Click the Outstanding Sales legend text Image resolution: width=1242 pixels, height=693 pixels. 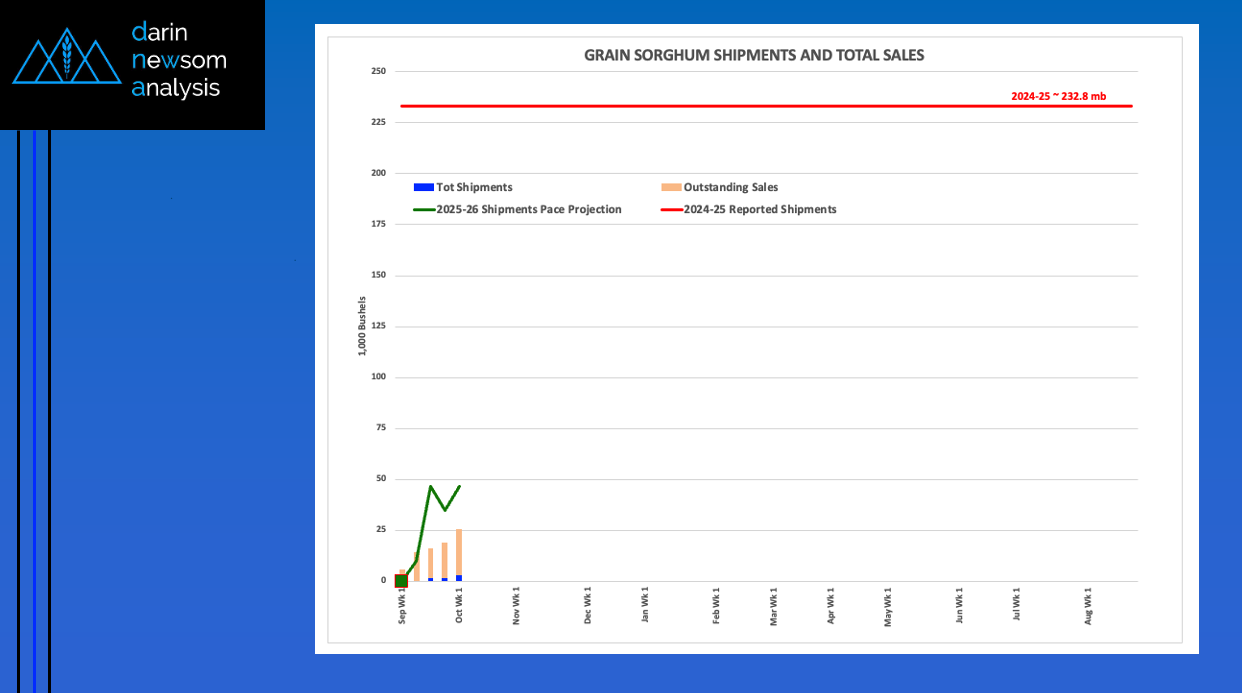pyautogui.click(x=731, y=187)
